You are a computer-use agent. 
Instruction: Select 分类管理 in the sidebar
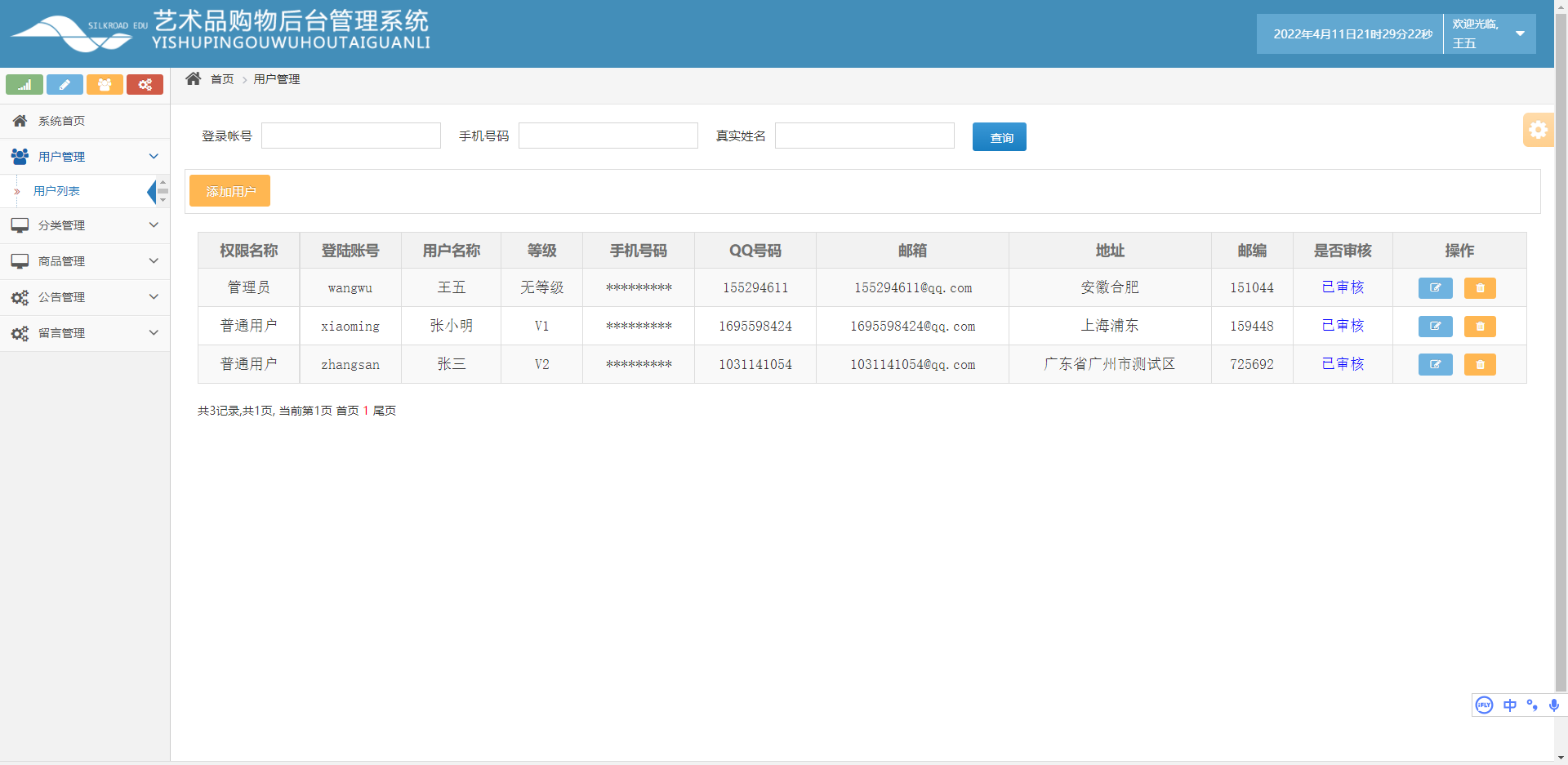(85, 225)
